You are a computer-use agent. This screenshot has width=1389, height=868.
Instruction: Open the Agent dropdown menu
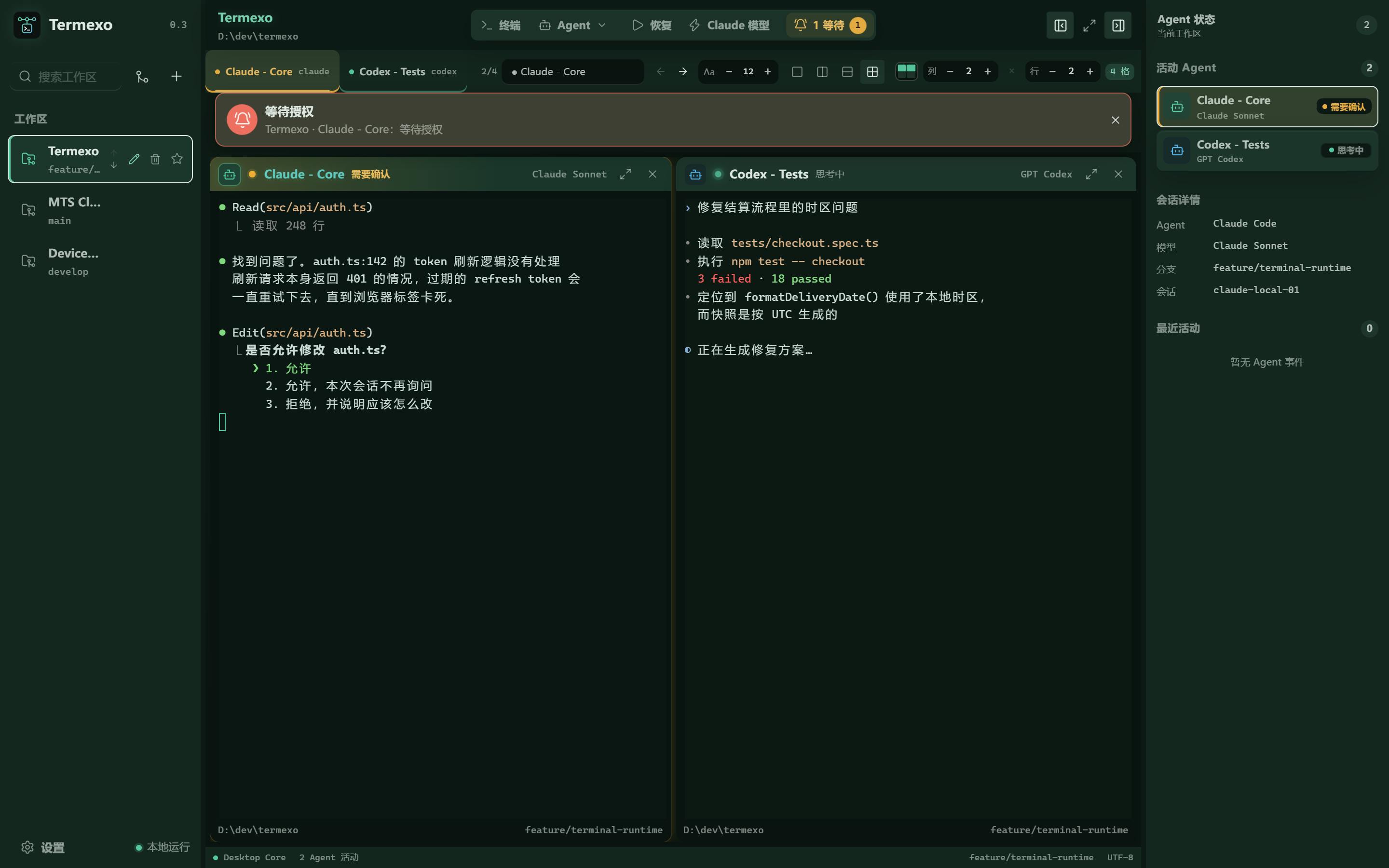coord(573,25)
